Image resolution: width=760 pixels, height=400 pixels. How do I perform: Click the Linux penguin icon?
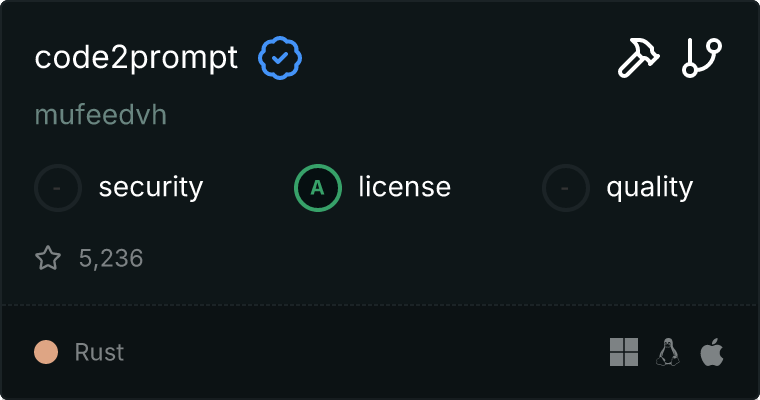[x=668, y=352]
